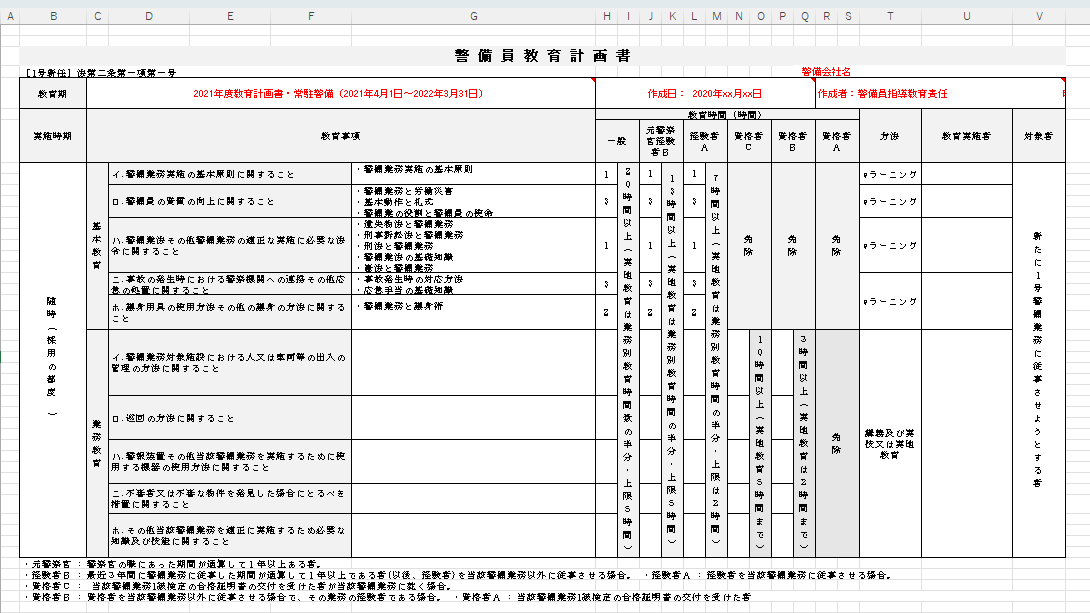Select the 新たに1号警備業務に従事させようとする者 cell
1090x613 pixels.
coord(1039,359)
